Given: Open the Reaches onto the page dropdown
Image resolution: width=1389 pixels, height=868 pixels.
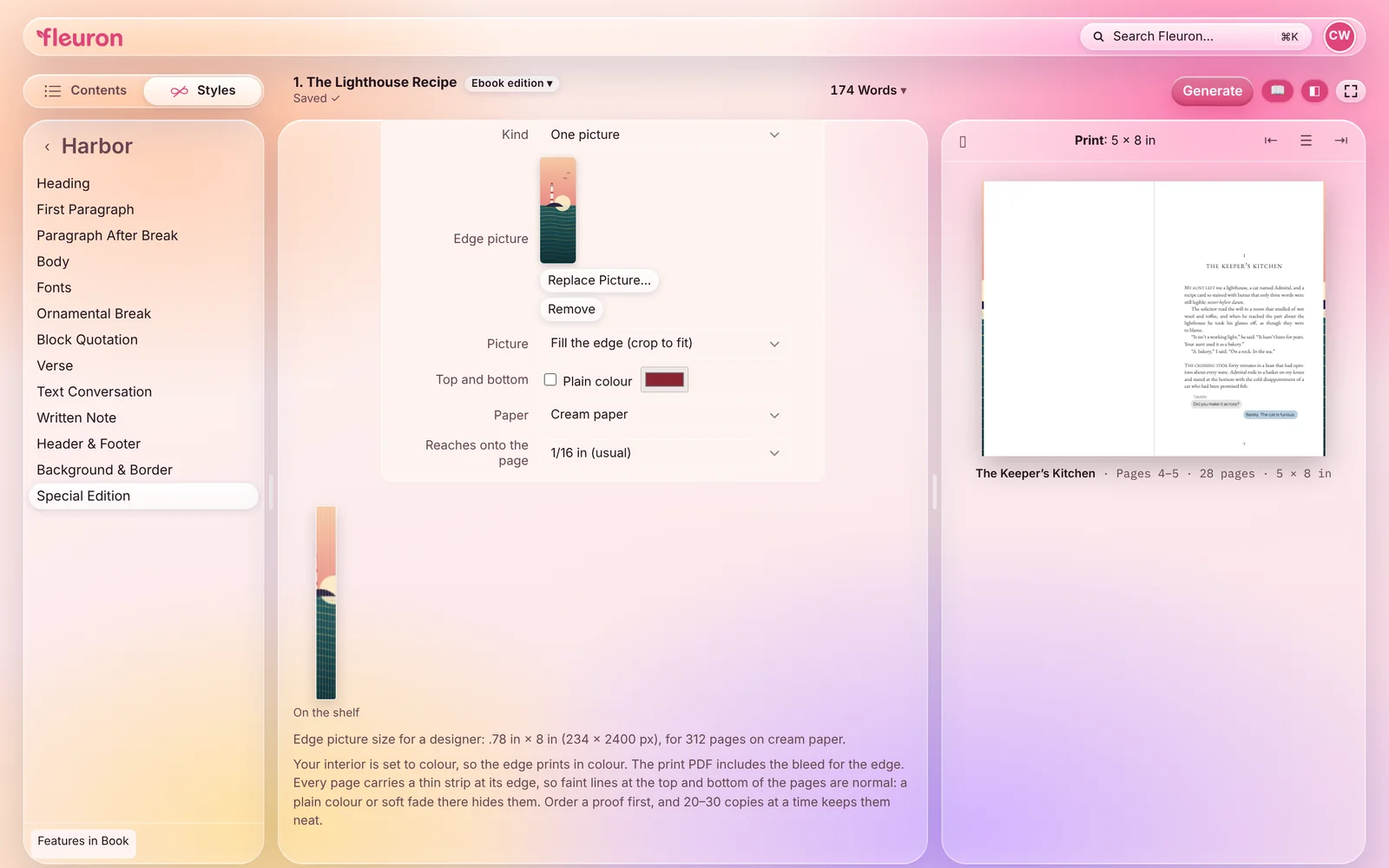Looking at the screenshot, I should tap(665, 453).
